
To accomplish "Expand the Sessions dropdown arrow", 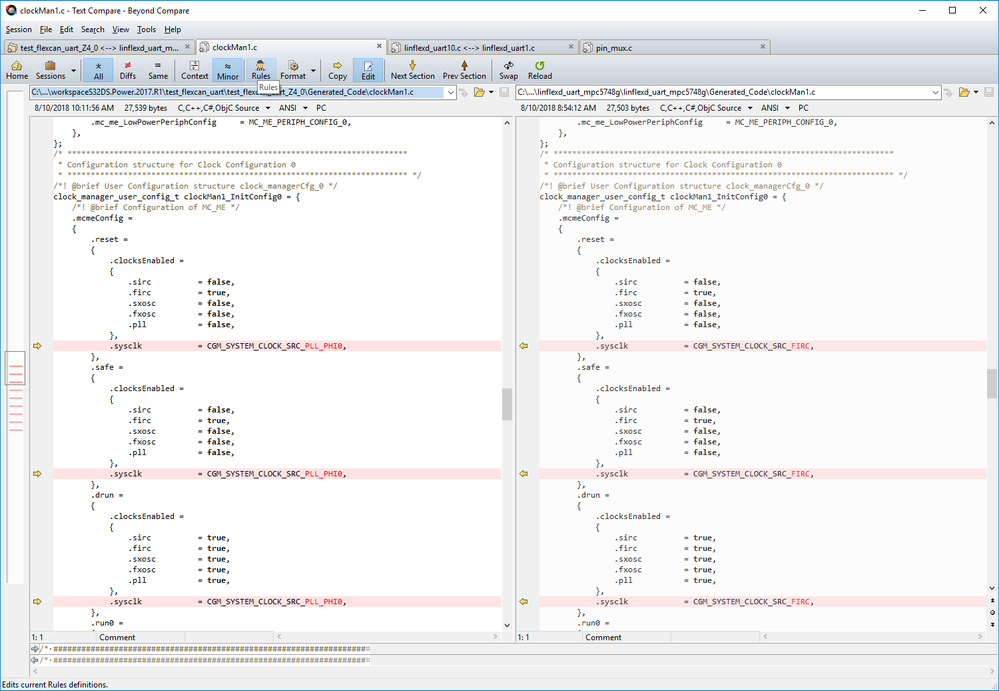I will [x=73, y=70].
